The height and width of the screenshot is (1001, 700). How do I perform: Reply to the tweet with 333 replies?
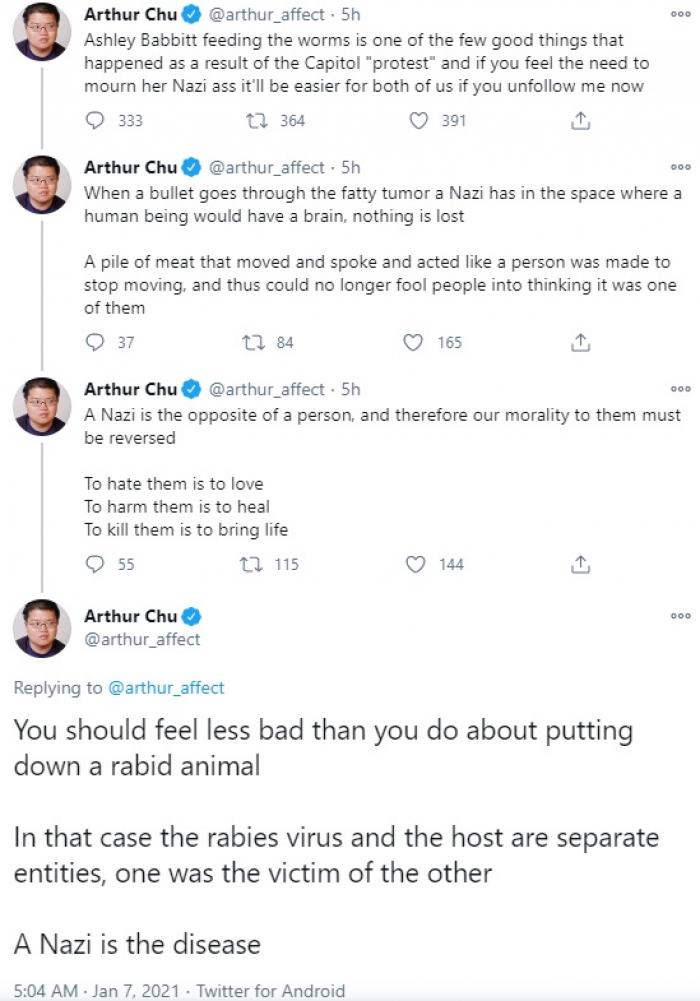coord(97,121)
